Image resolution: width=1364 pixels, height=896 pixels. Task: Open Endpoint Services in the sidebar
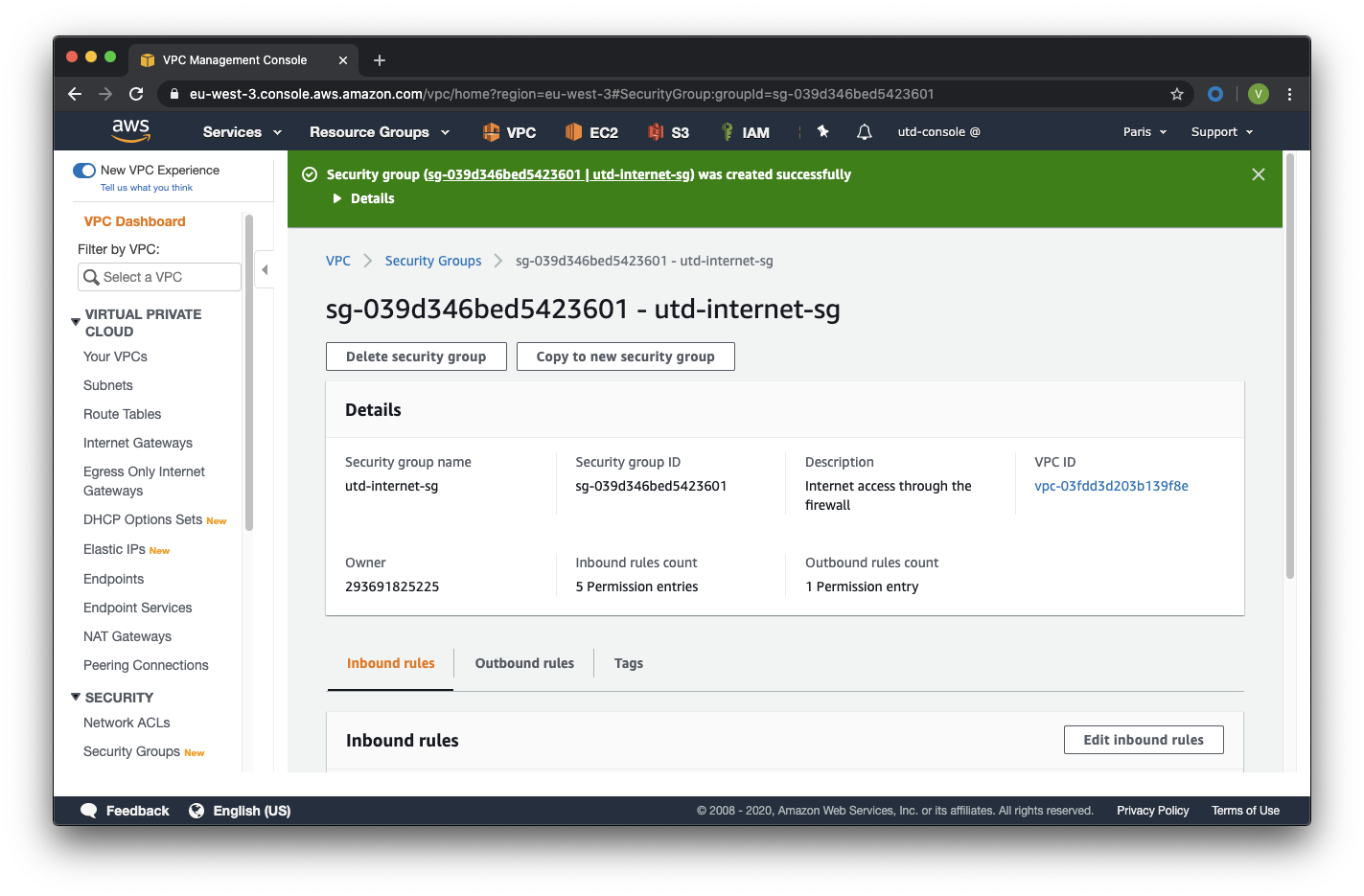[x=137, y=608]
